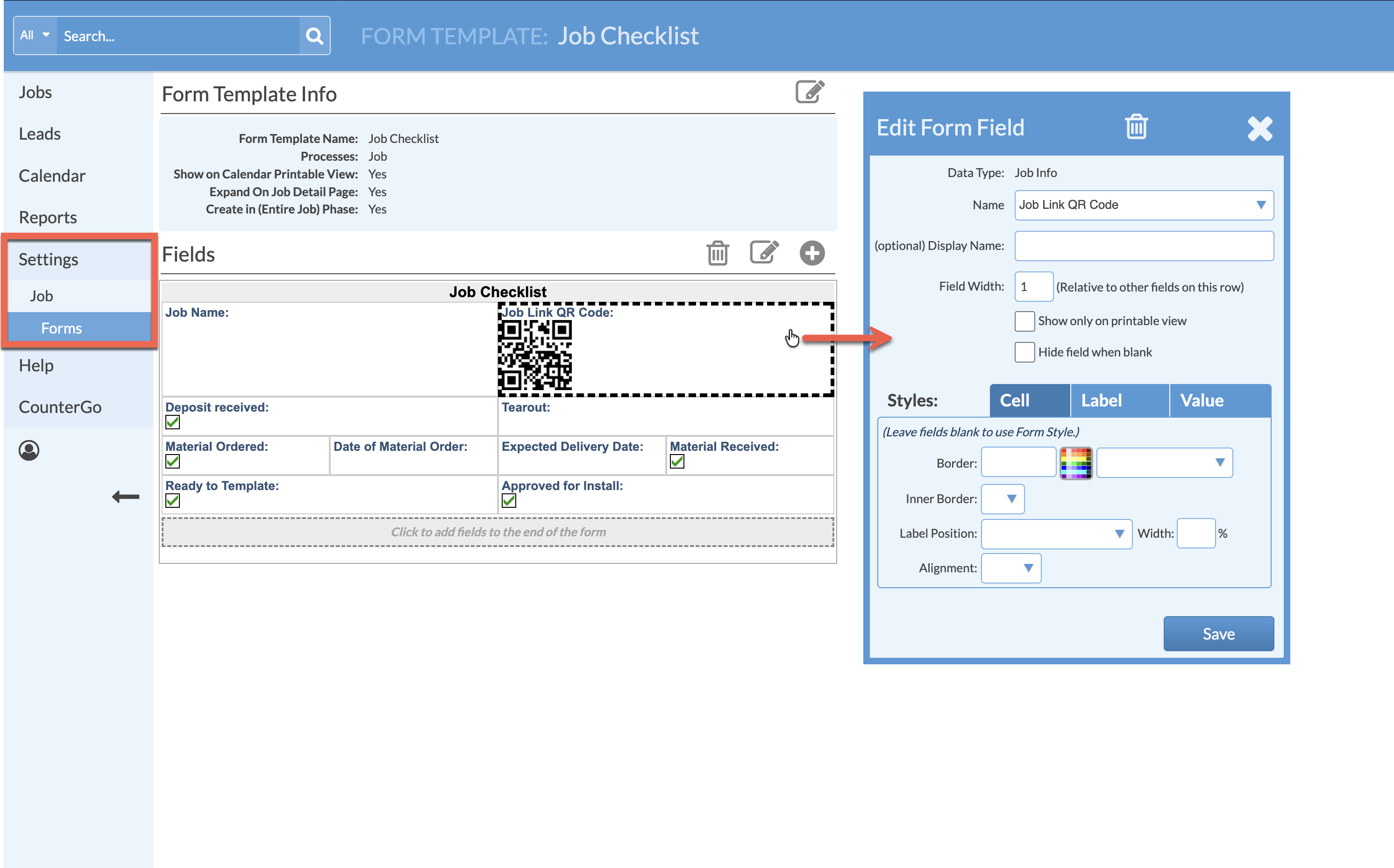Select Expected Delivery Date field
Image resolution: width=1394 pixels, height=868 pixels.
[582, 456]
